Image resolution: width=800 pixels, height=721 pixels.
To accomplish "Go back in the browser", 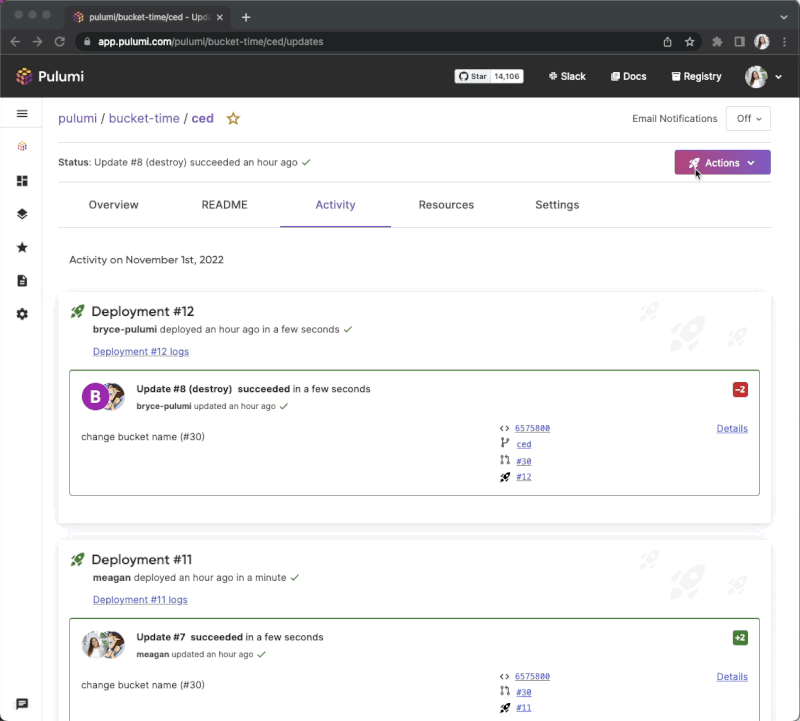I will point(15,42).
